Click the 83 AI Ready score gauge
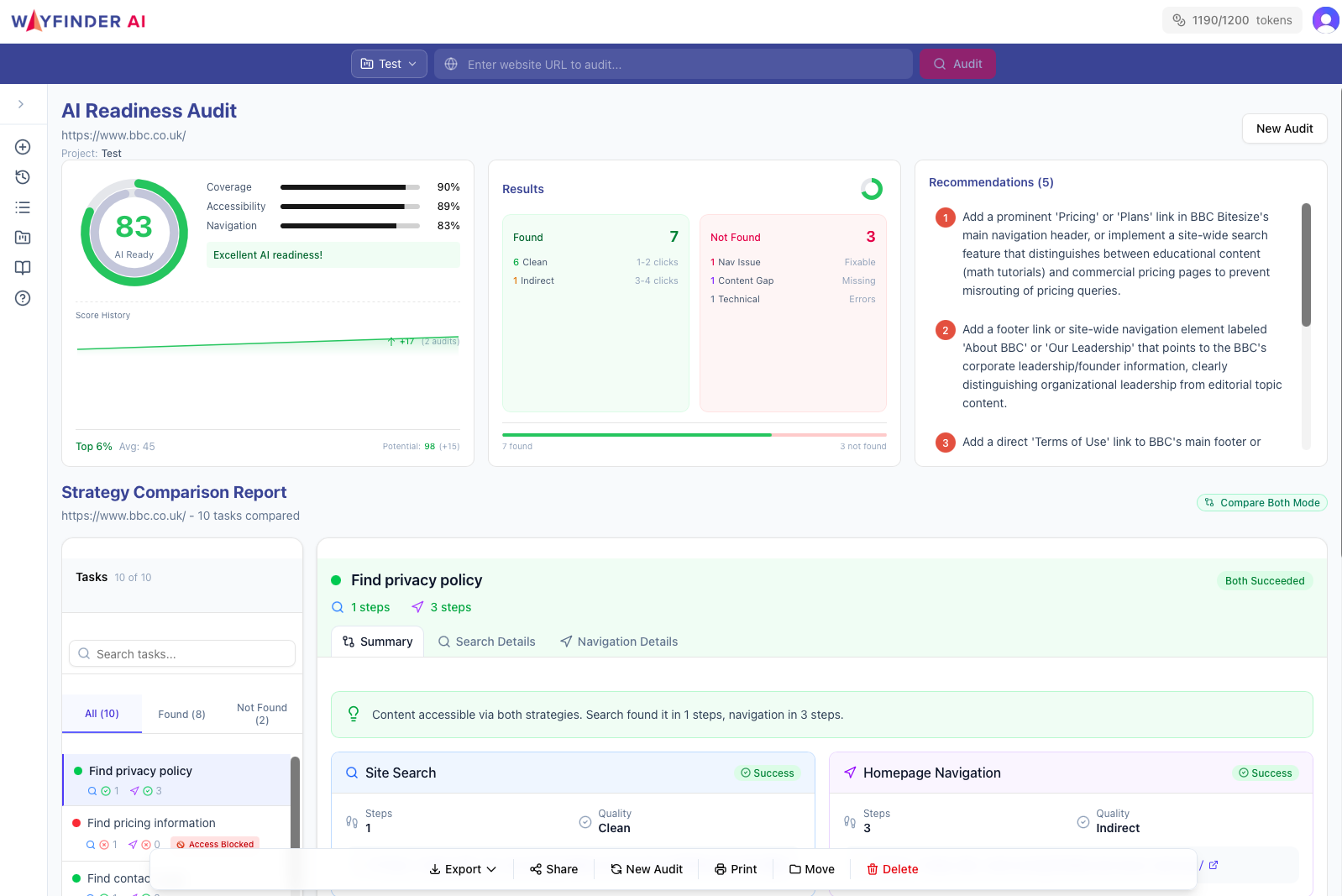1342x896 pixels. (134, 233)
